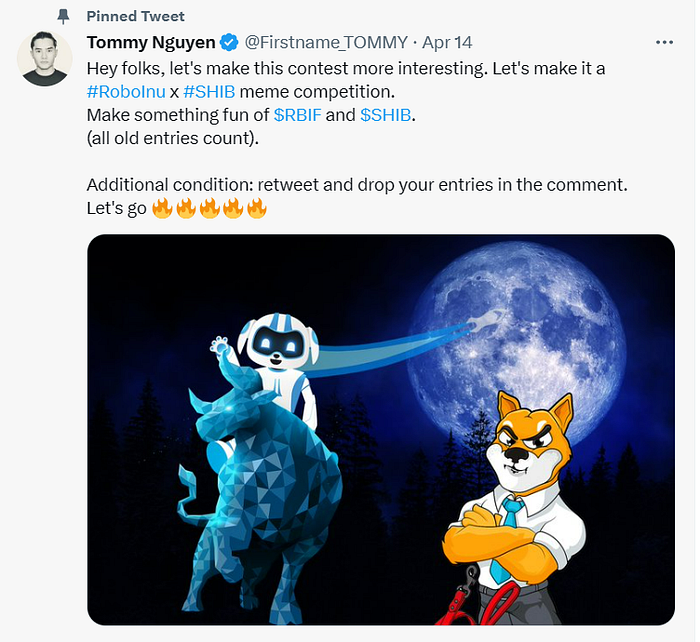
Task: Click the Apr 14 timestamp
Action: (447, 42)
